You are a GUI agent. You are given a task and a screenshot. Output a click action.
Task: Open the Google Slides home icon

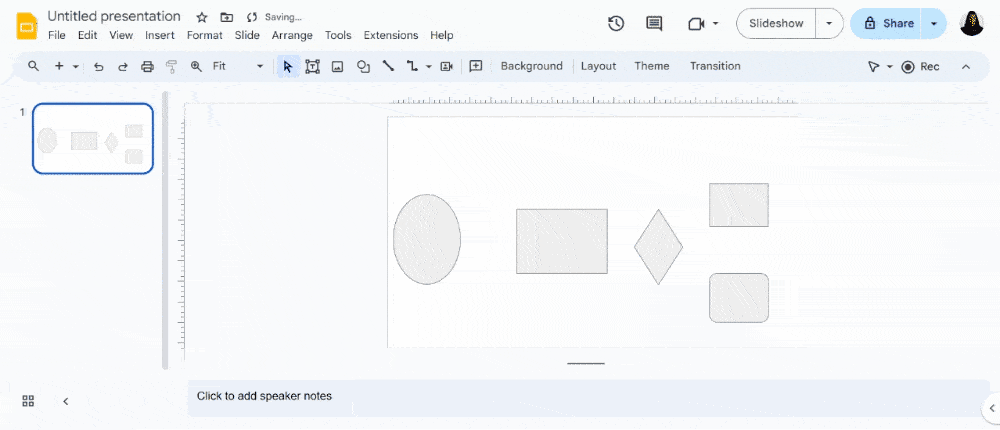coord(27,26)
